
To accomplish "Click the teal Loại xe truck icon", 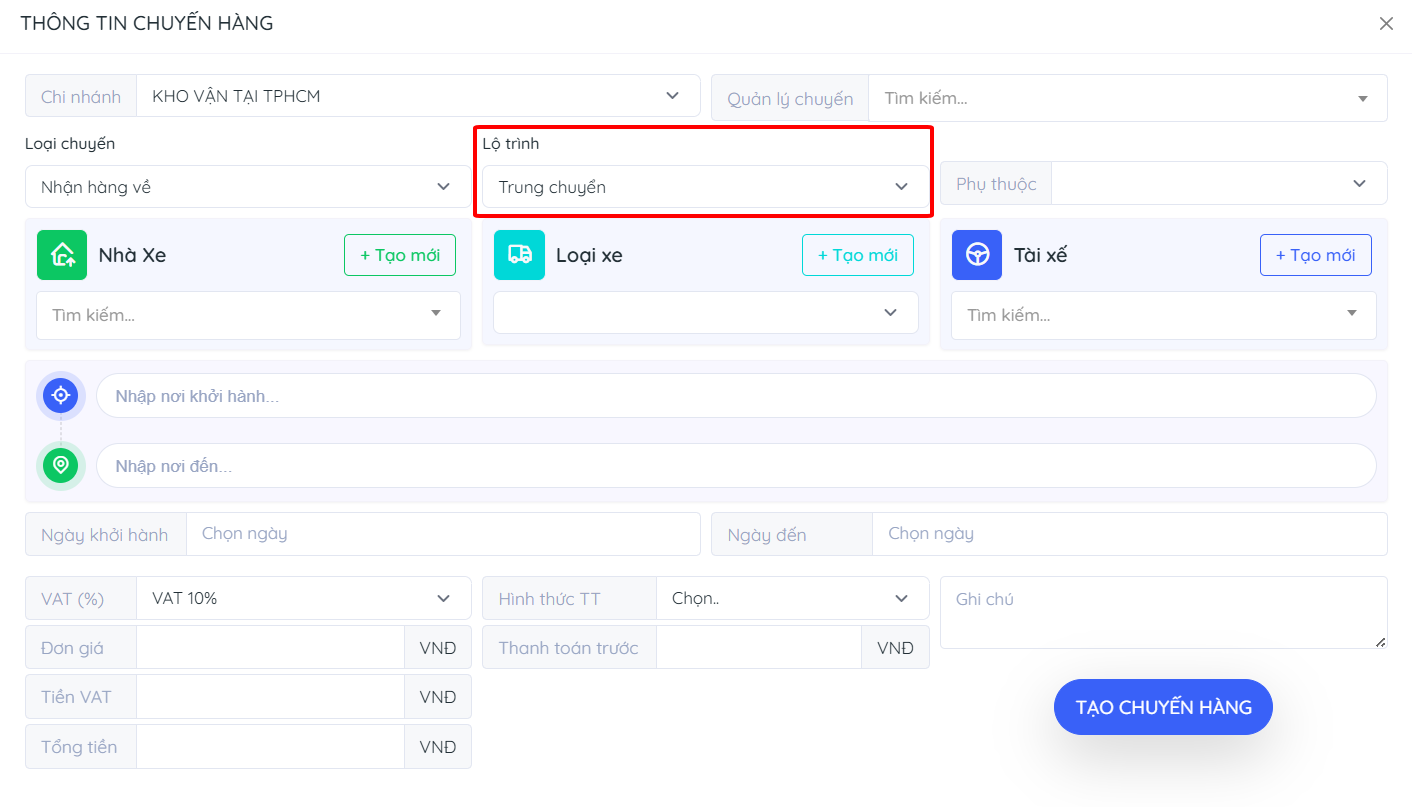I will click(x=519, y=255).
